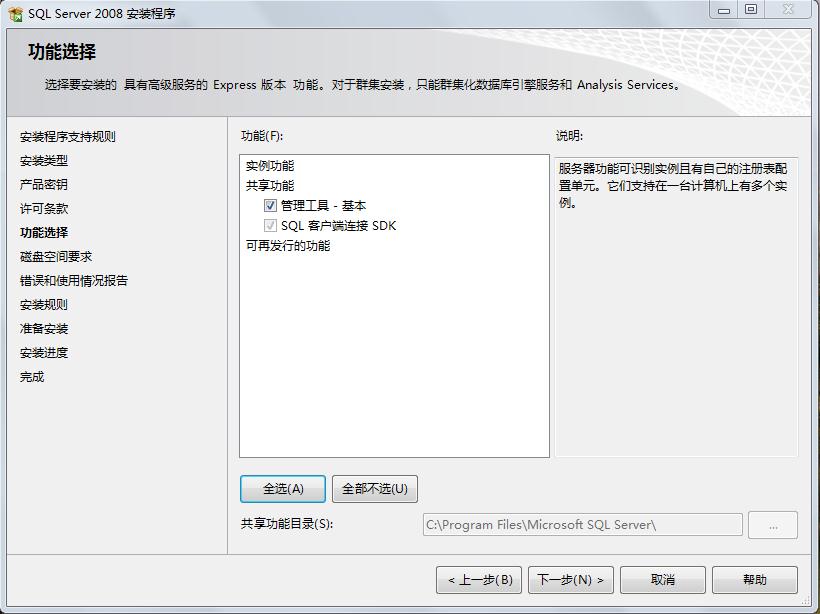Image resolution: width=820 pixels, height=614 pixels.
Task: Select the 共享功能 tree item
Action: [x=270, y=186]
